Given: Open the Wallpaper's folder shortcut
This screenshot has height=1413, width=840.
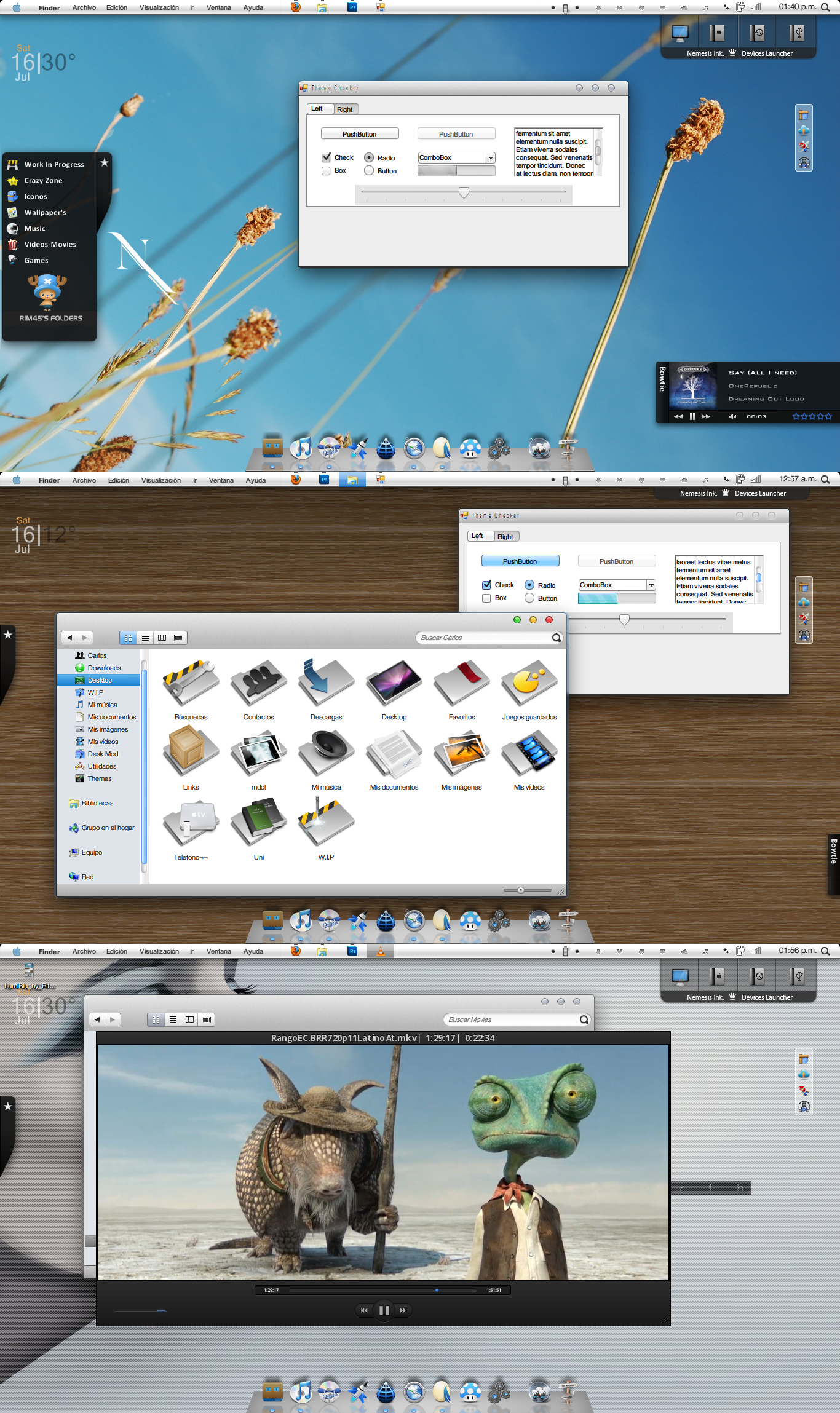Looking at the screenshot, I should tap(37, 212).
